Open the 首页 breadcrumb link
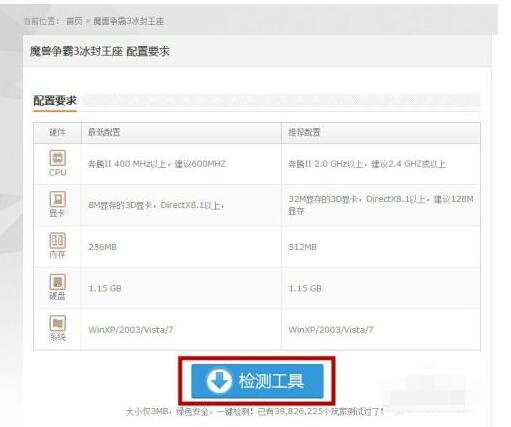This screenshot has height=427, width=511. [74, 21]
